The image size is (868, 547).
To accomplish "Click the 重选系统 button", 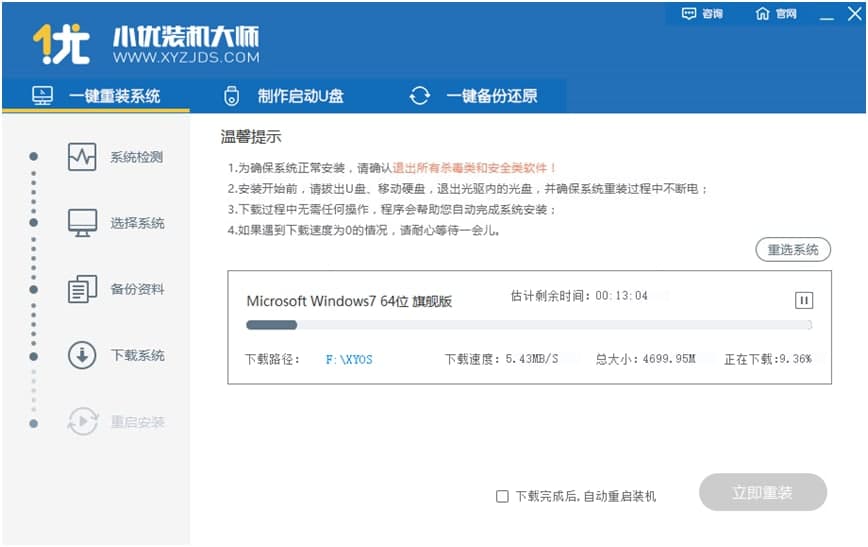I will pyautogui.click(x=793, y=250).
